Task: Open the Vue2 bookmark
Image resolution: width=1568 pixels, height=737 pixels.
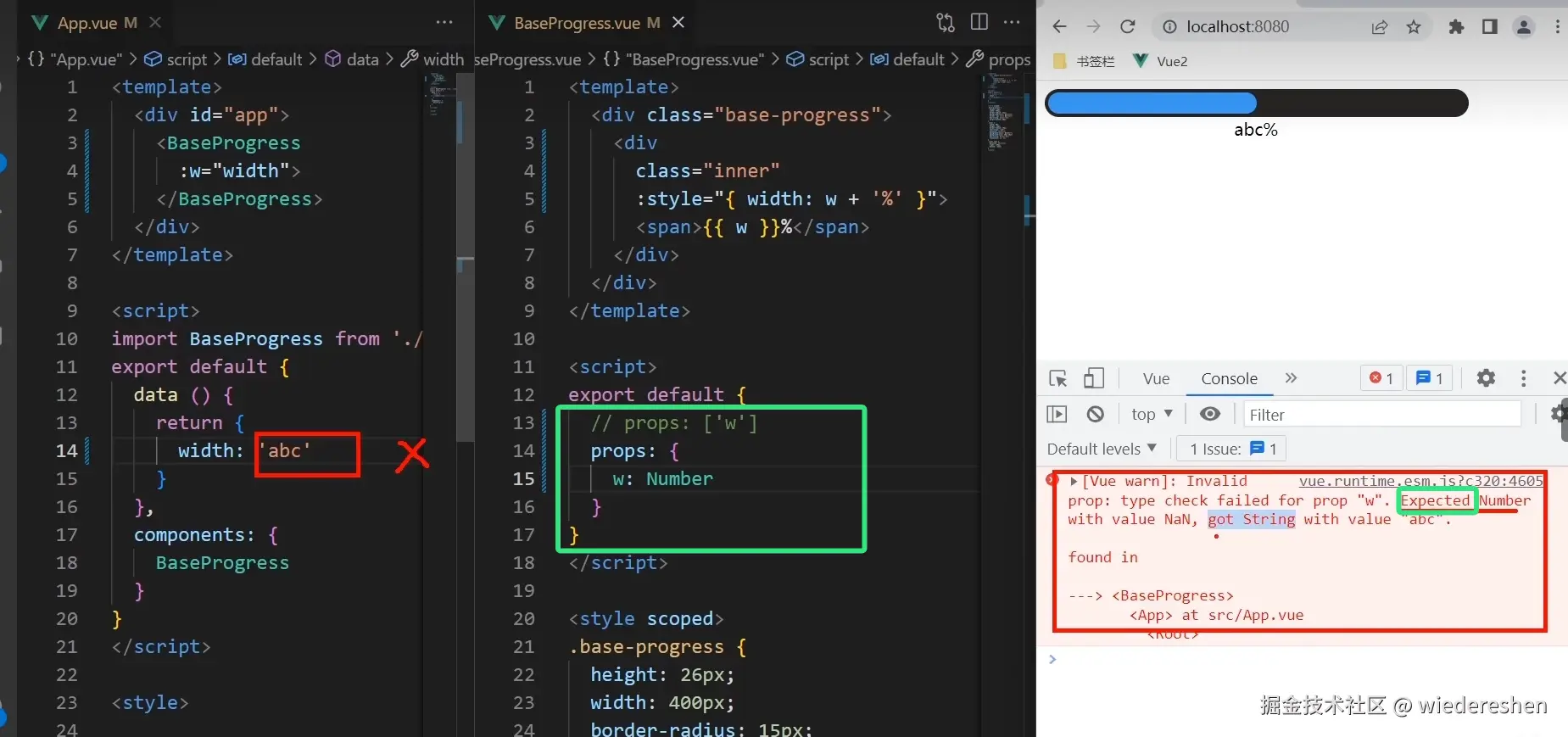Action: 1161,61
